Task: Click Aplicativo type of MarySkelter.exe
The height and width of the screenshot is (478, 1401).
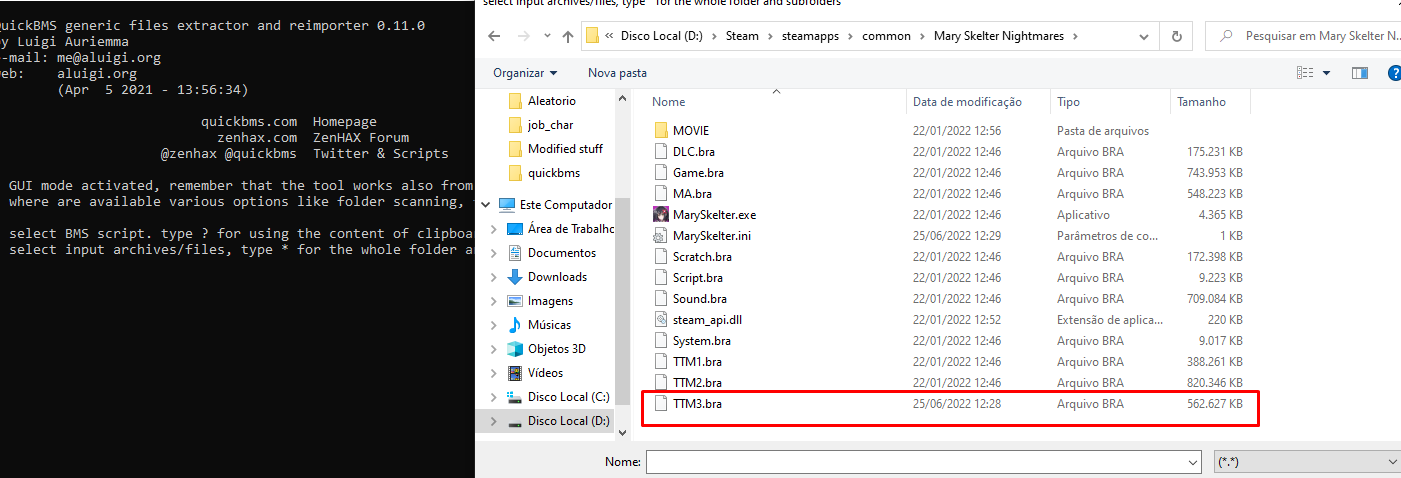Action: pyautogui.click(x=1083, y=215)
